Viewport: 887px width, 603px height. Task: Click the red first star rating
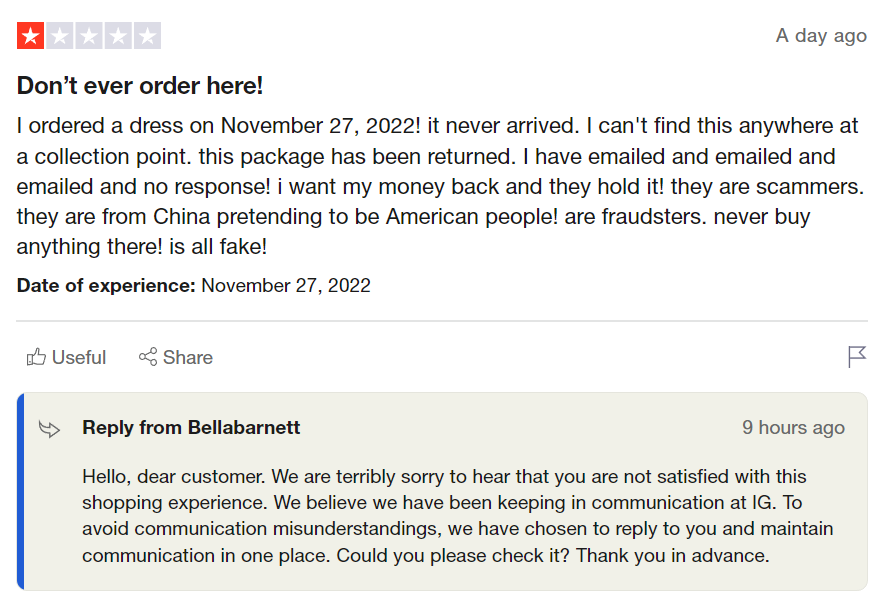tap(30, 37)
